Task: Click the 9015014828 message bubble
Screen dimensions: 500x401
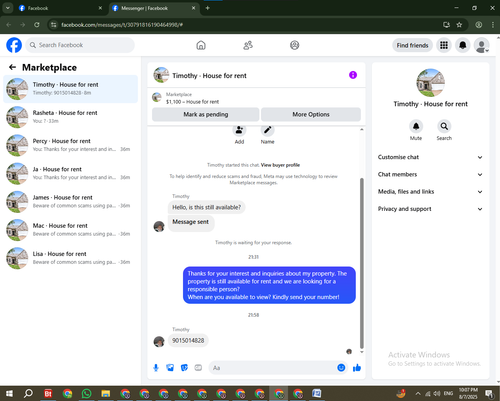Action: click(x=188, y=340)
